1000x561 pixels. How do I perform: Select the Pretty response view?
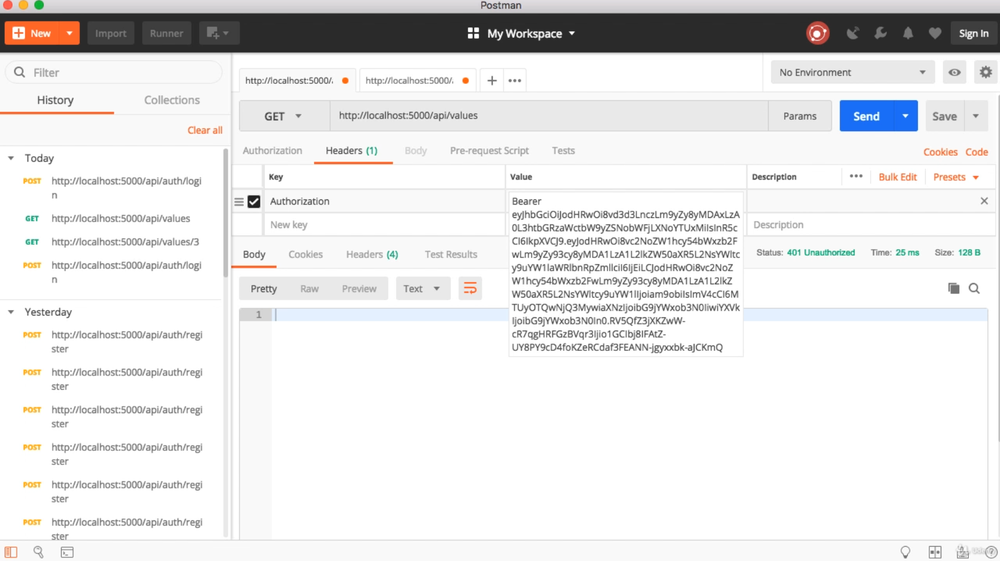click(x=263, y=289)
